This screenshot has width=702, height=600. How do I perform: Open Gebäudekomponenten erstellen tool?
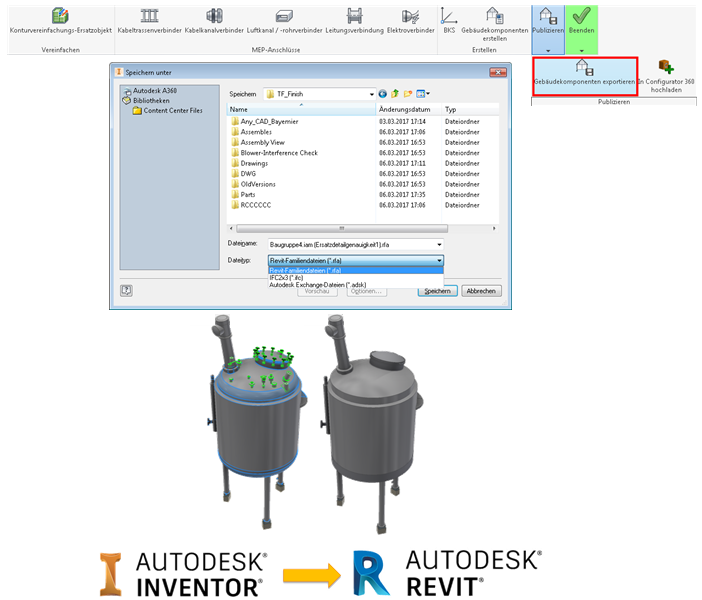[x=495, y=25]
